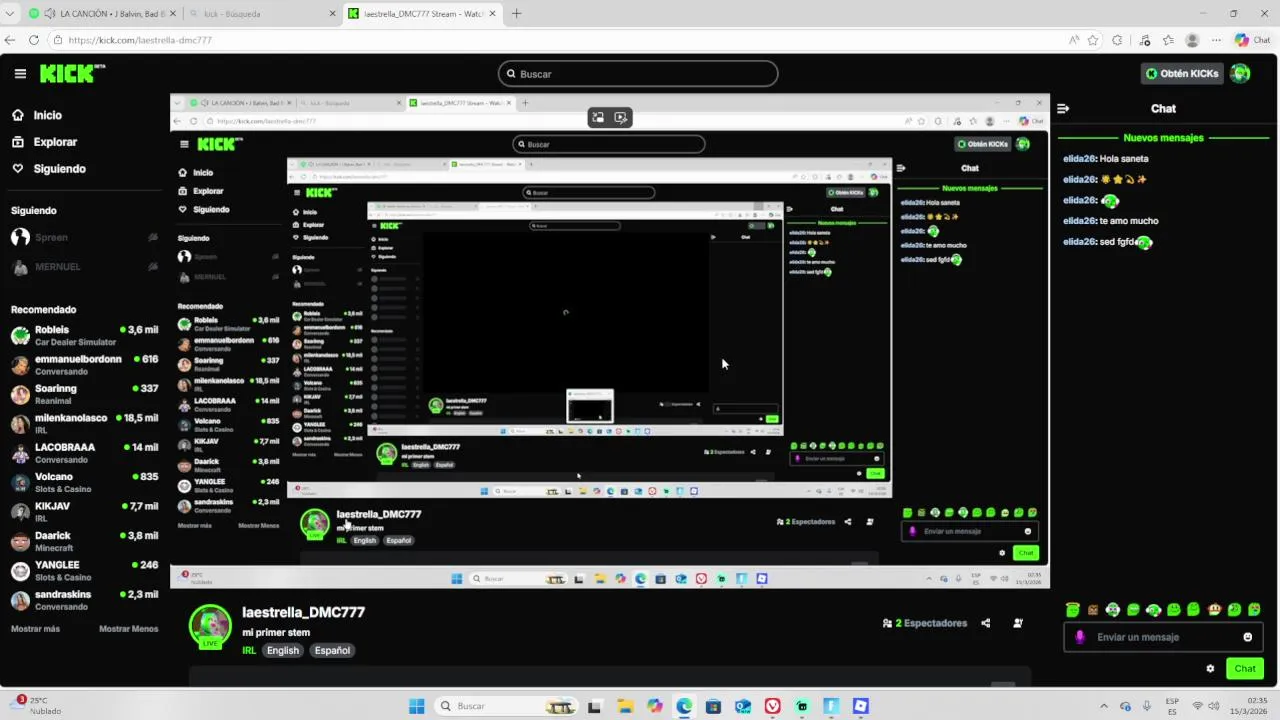This screenshot has width=1280, height=720.
Task: Open Siguiendo heart item in outer Kick sidebar
Action: click(x=48, y=169)
